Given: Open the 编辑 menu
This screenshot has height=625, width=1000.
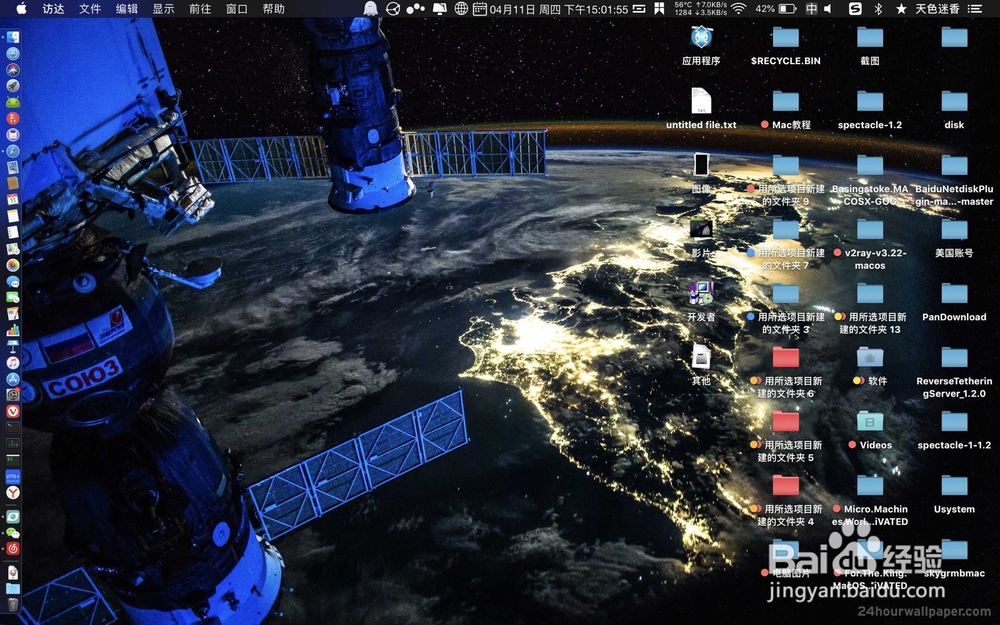Looking at the screenshot, I should point(127,8).
